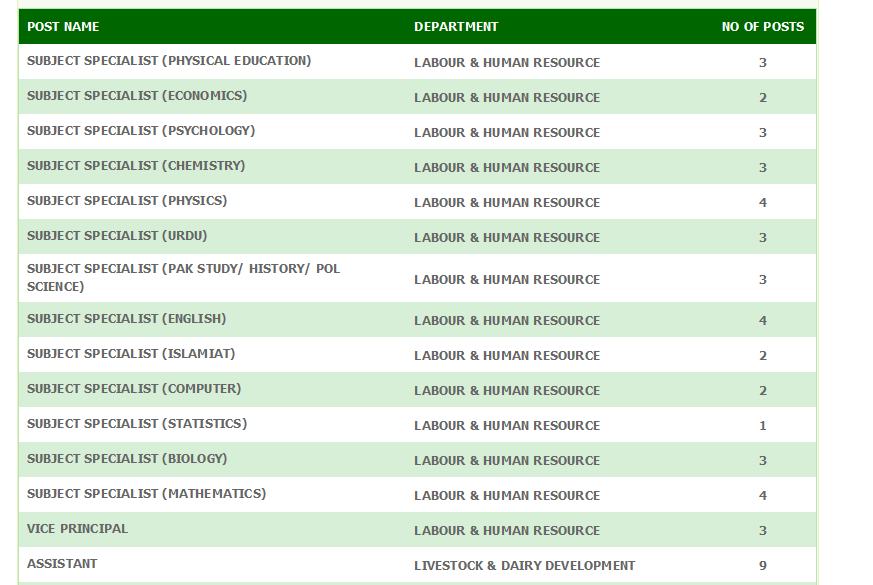Select Subject Specialist (Psychology) post
The height and width of the screenshot is (585, 873).
pyautogui.click(x=141, y=131)
